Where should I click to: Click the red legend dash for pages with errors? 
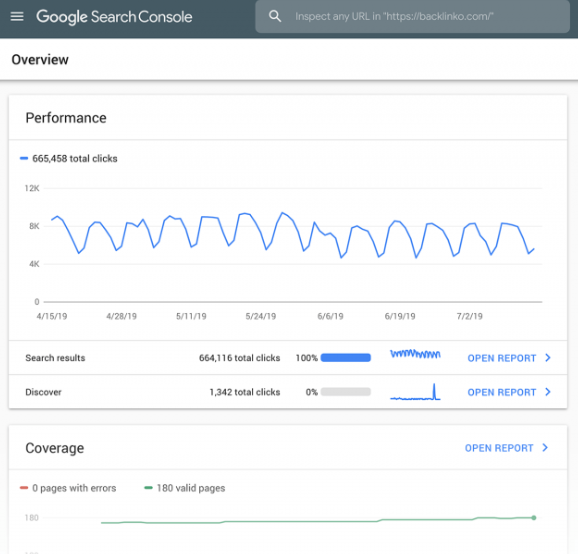(24, 488)
